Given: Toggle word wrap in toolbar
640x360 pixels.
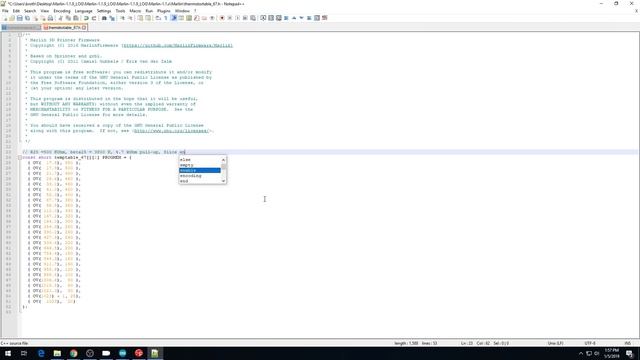Looking at the screenshot, I should 158,18.
